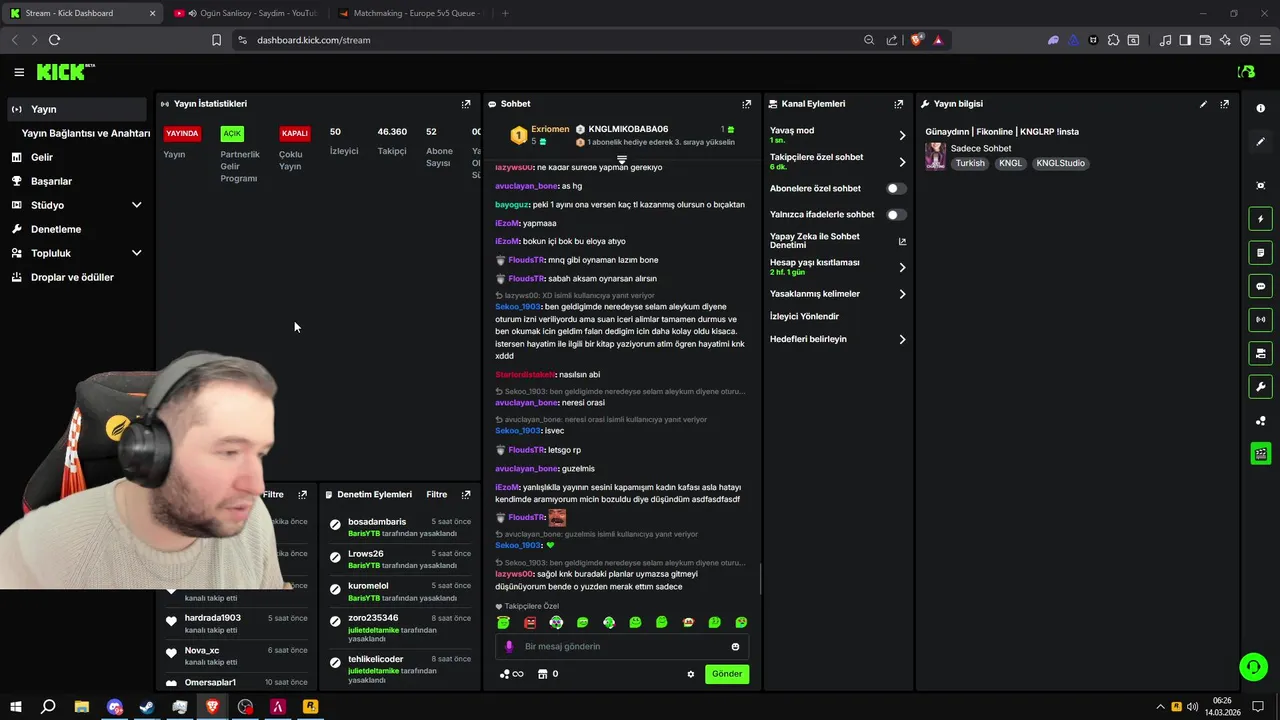Open the Filtre dropdown in Denetim Eylemleri

coord(437,495)
